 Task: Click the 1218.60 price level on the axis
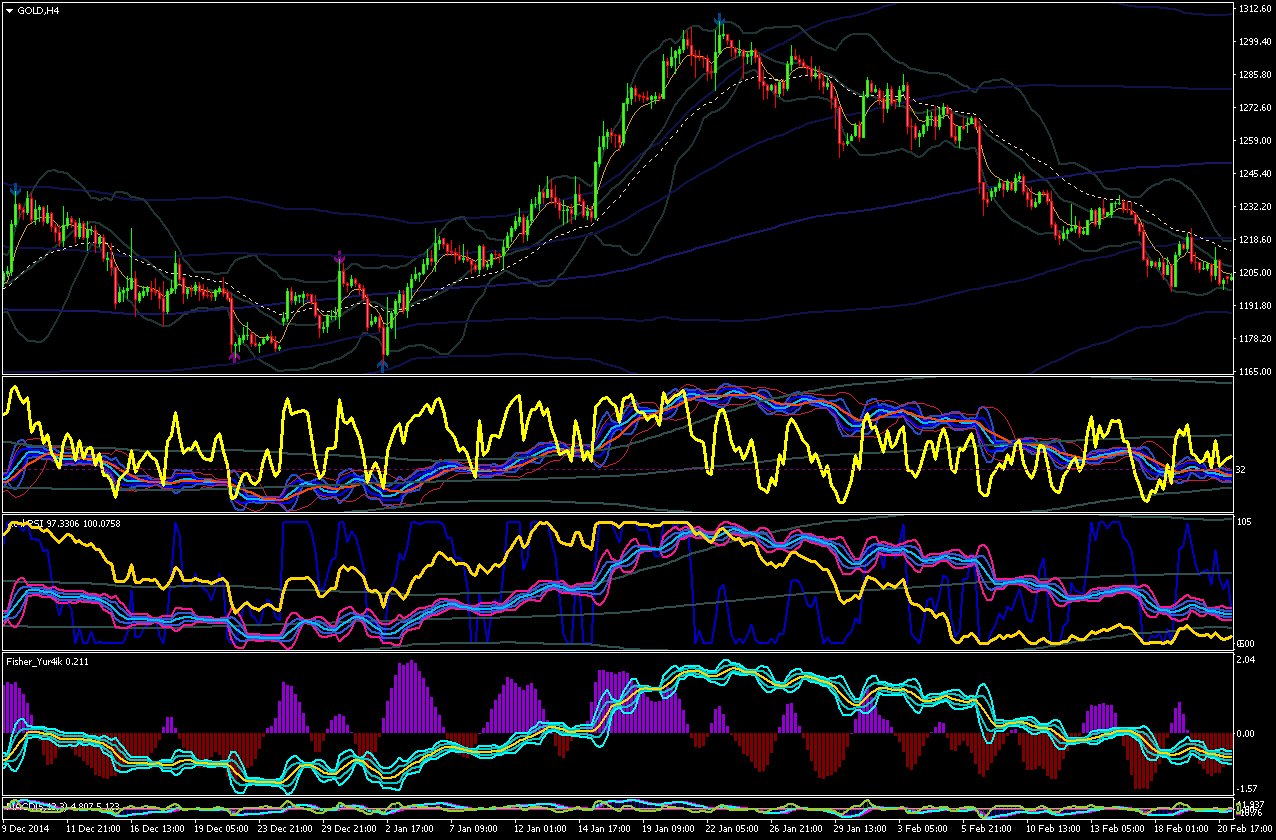[1253, 240]
